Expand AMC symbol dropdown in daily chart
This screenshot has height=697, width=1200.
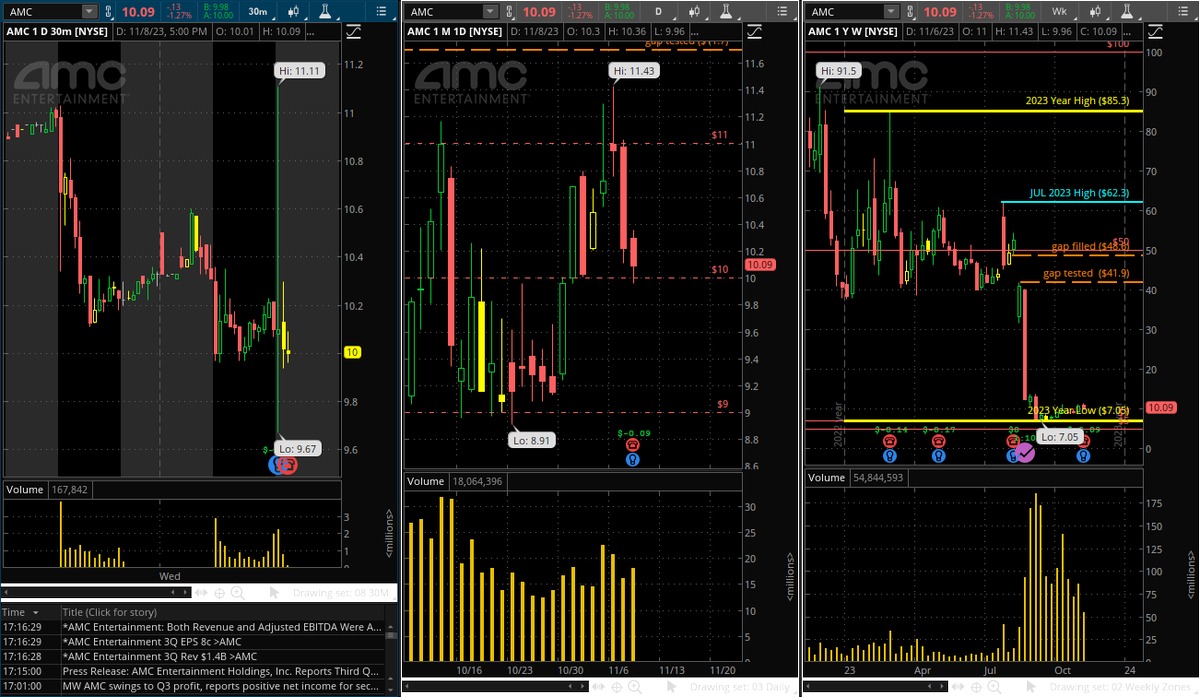490,11
